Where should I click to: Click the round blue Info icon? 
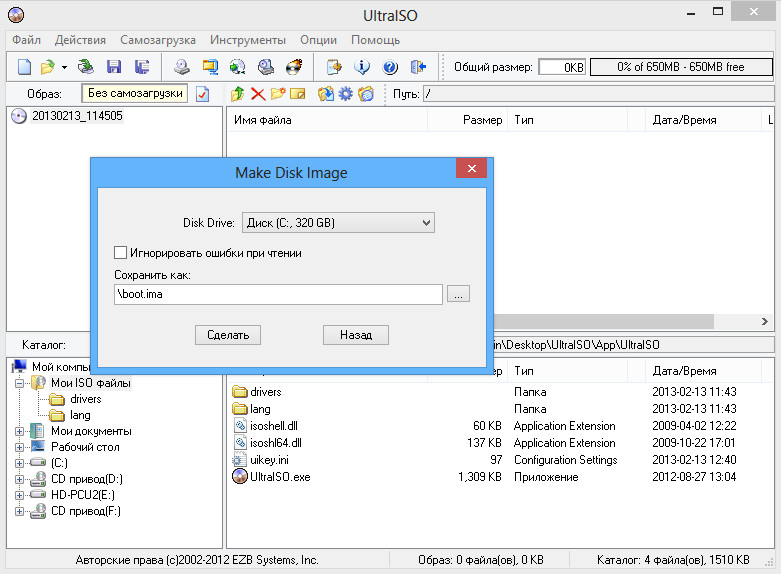tap(363, 67)
